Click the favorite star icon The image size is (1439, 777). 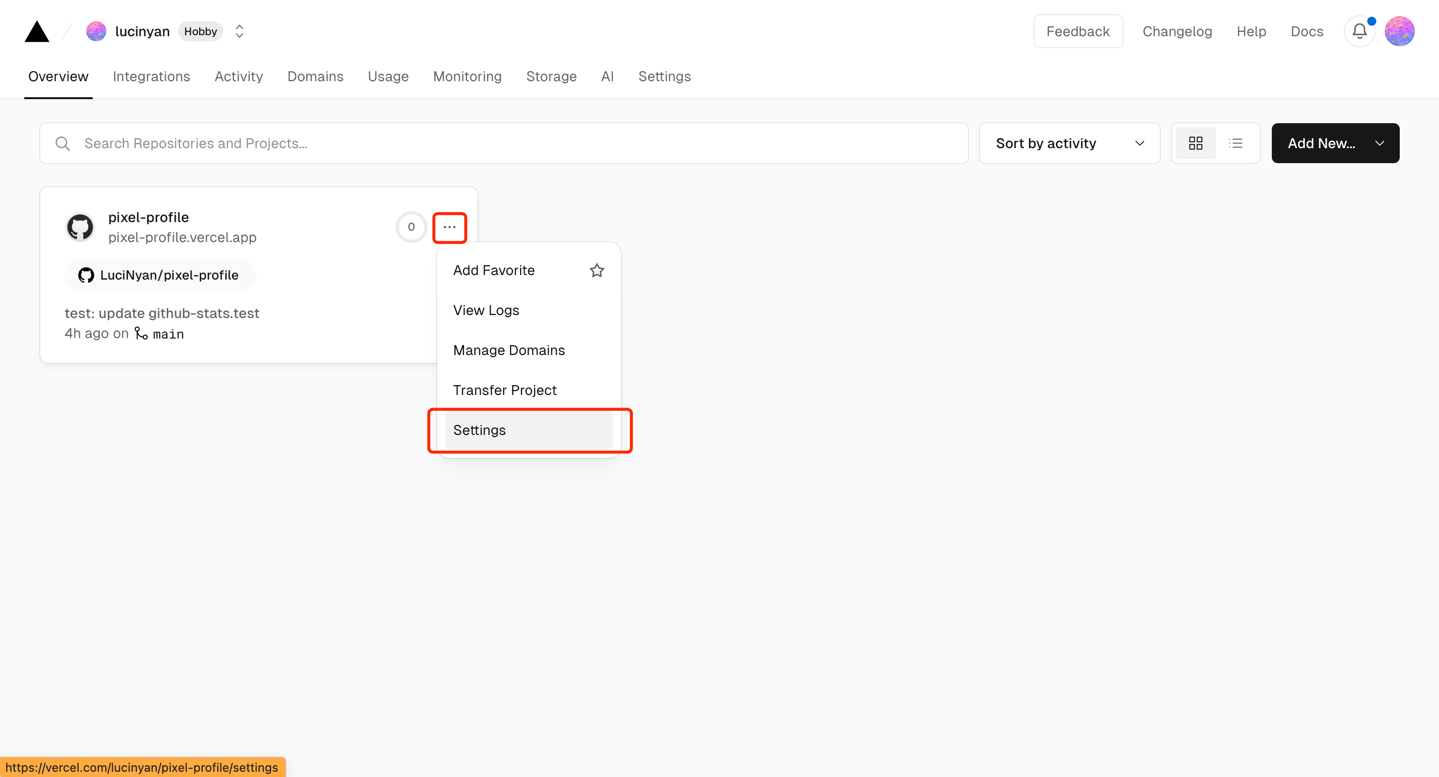[x=597, y=270]
